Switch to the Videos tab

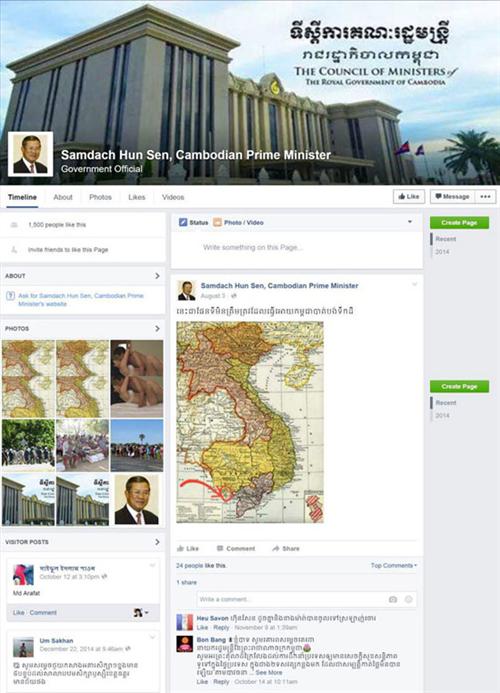(x=173, y=197)
